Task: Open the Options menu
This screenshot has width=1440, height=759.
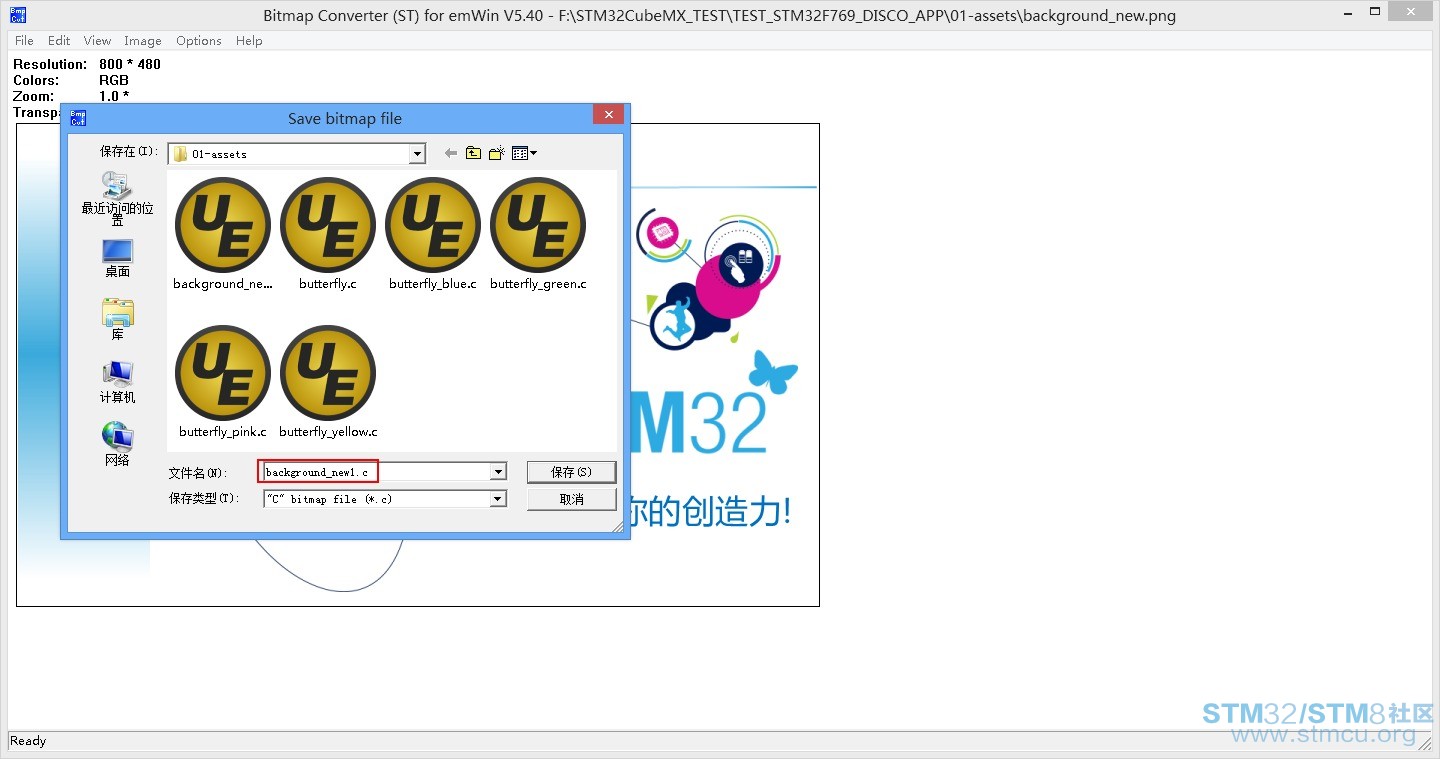Action: point(199,41)
